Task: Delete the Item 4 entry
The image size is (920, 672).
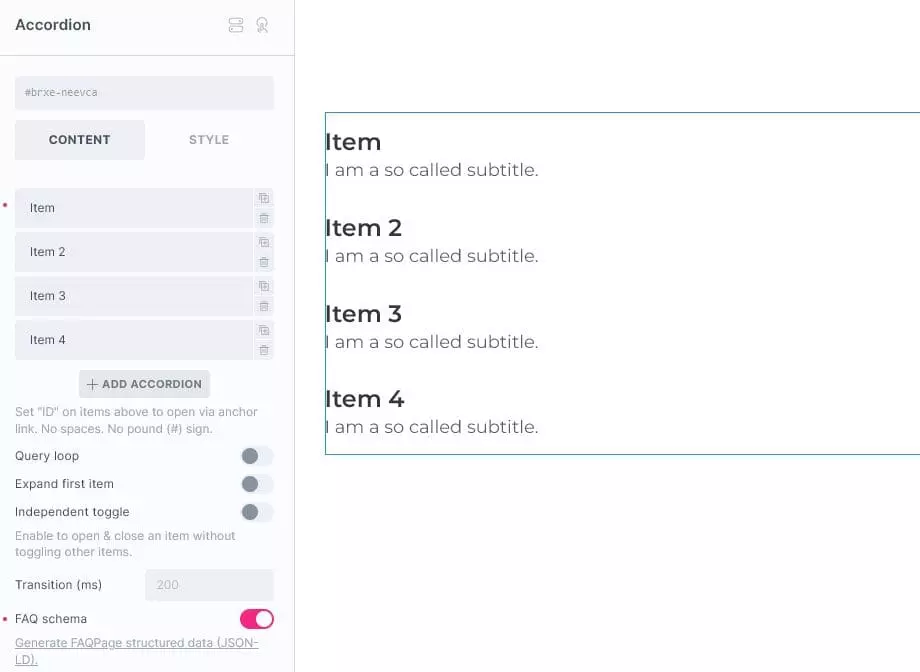Action: [x=264, y=350]
